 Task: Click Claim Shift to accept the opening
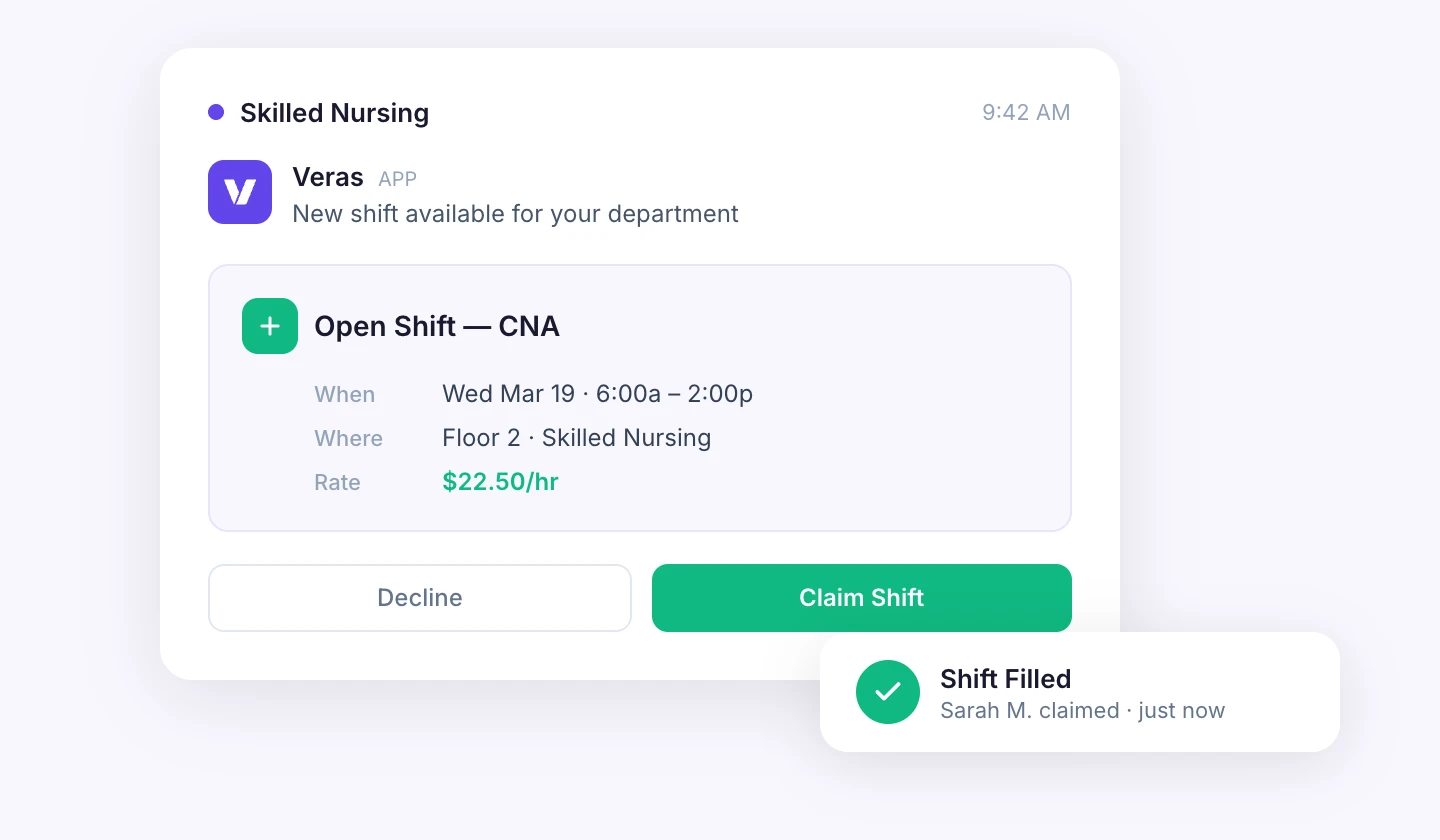click(861, 597)
